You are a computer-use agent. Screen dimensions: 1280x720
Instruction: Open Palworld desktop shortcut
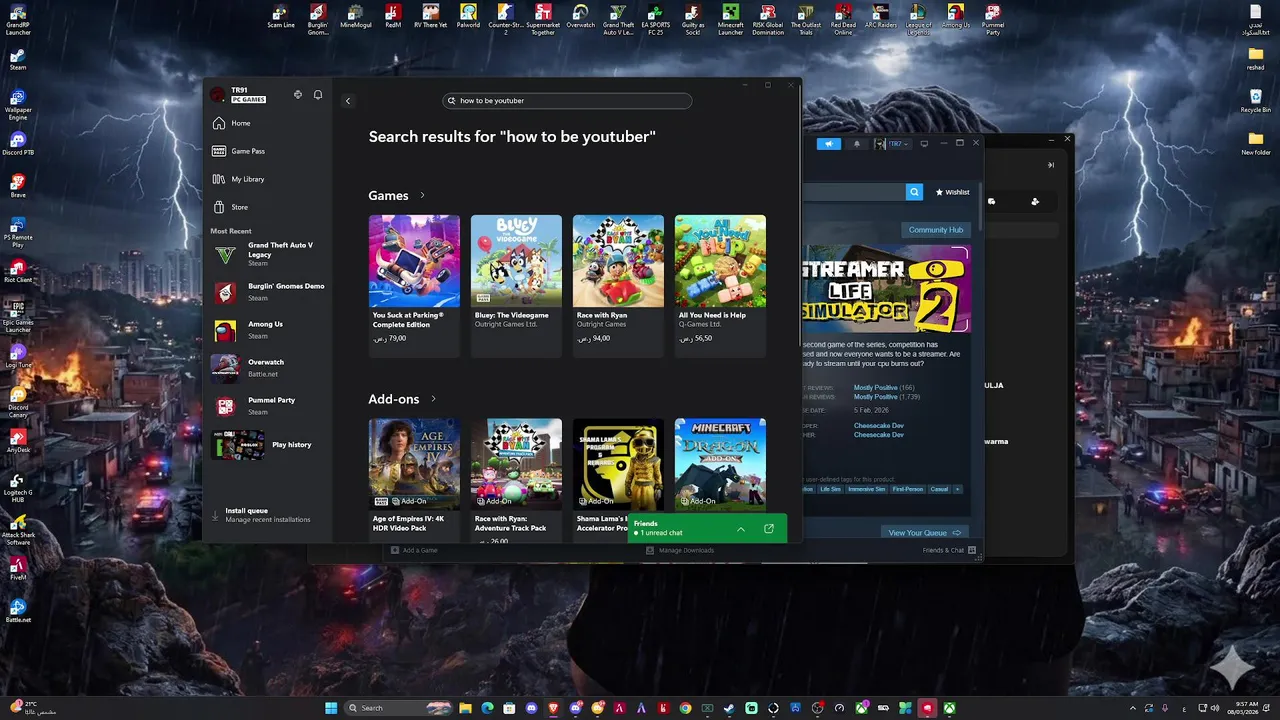click(468, 16)
